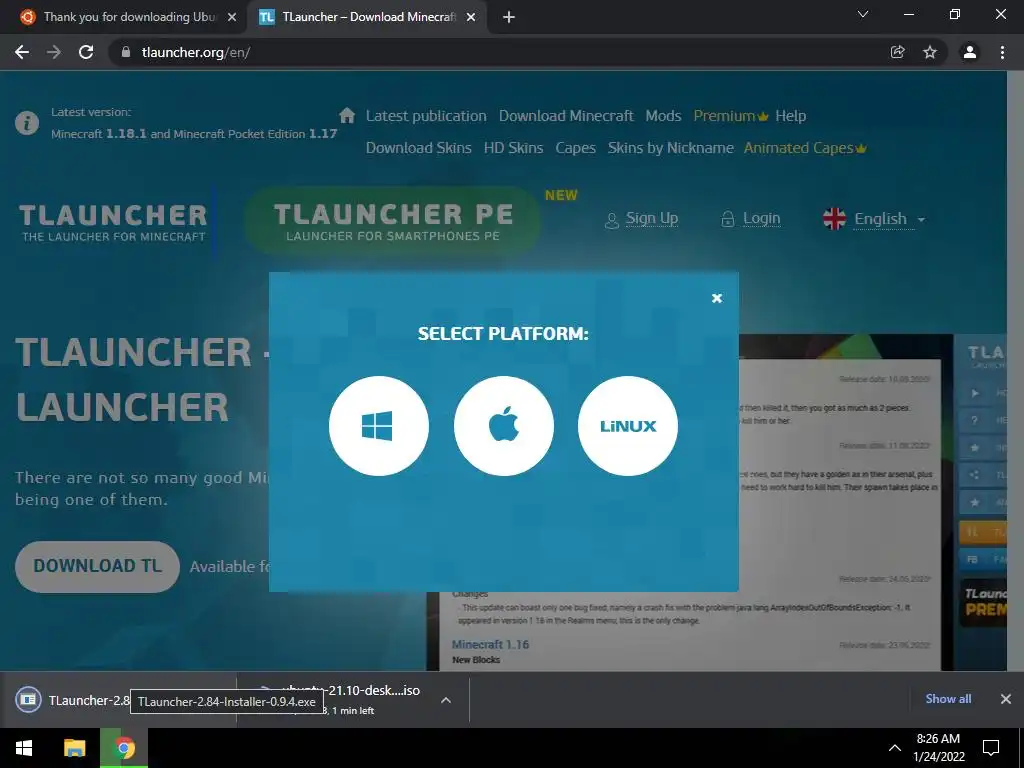
Task: Open the tab search dropdown arrow
Action: [x=863, y=14]
